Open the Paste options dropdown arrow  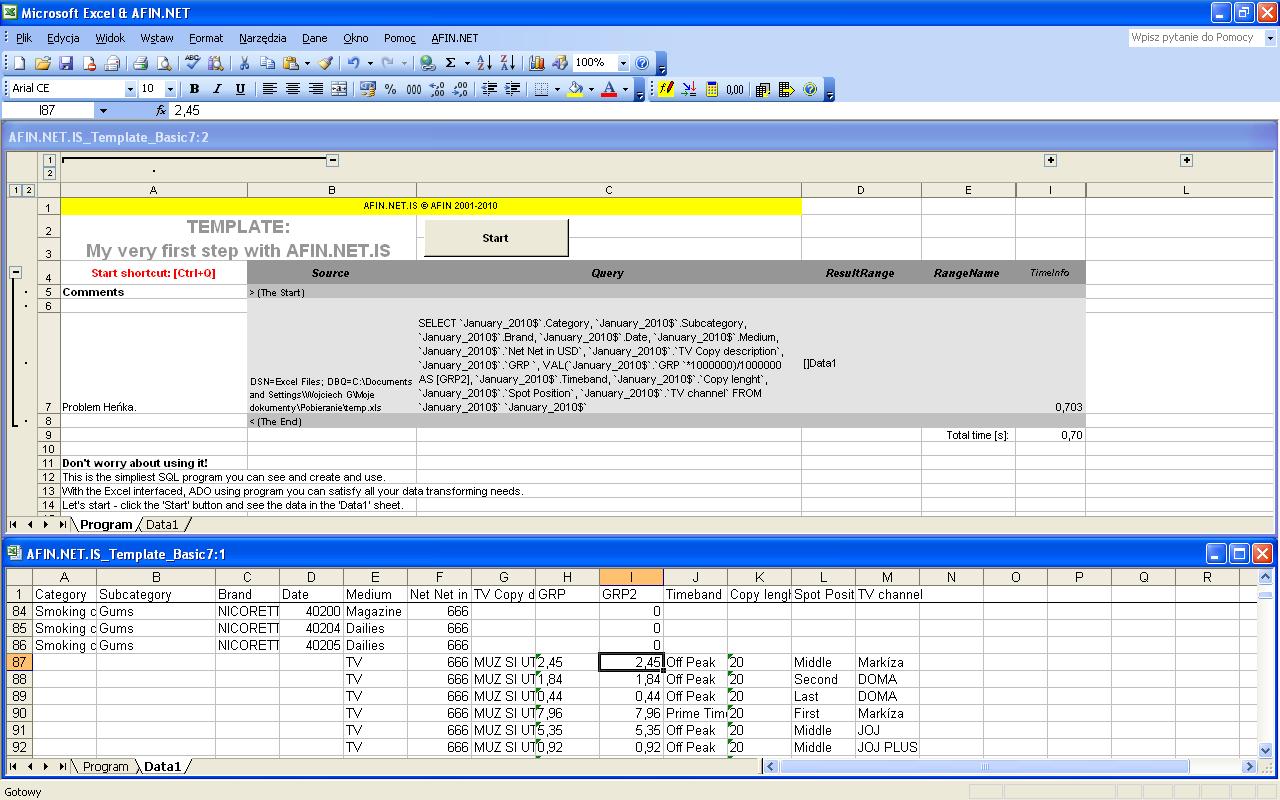tap(306, 63)
